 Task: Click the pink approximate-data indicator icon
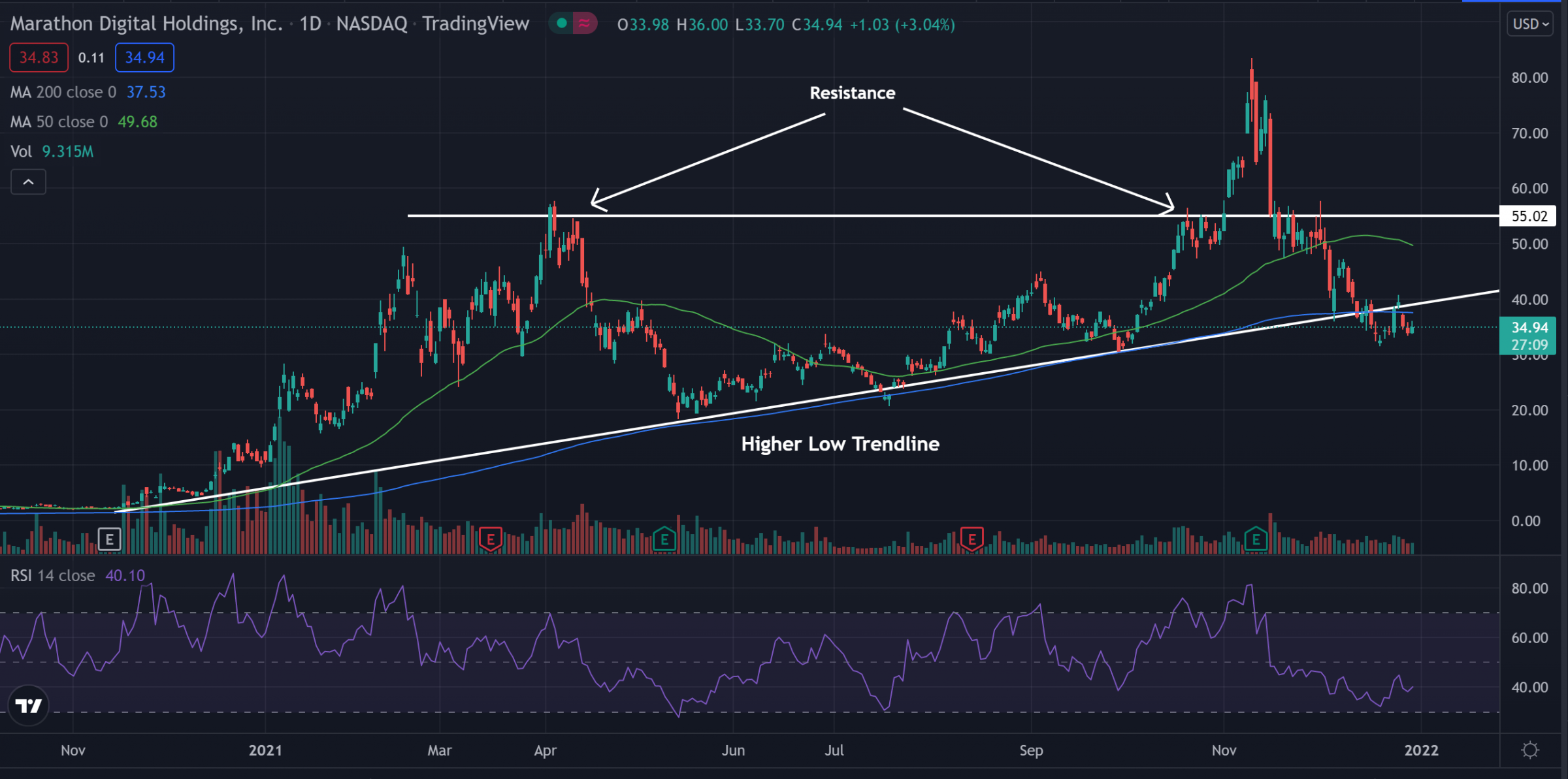(x=584, y=24)
